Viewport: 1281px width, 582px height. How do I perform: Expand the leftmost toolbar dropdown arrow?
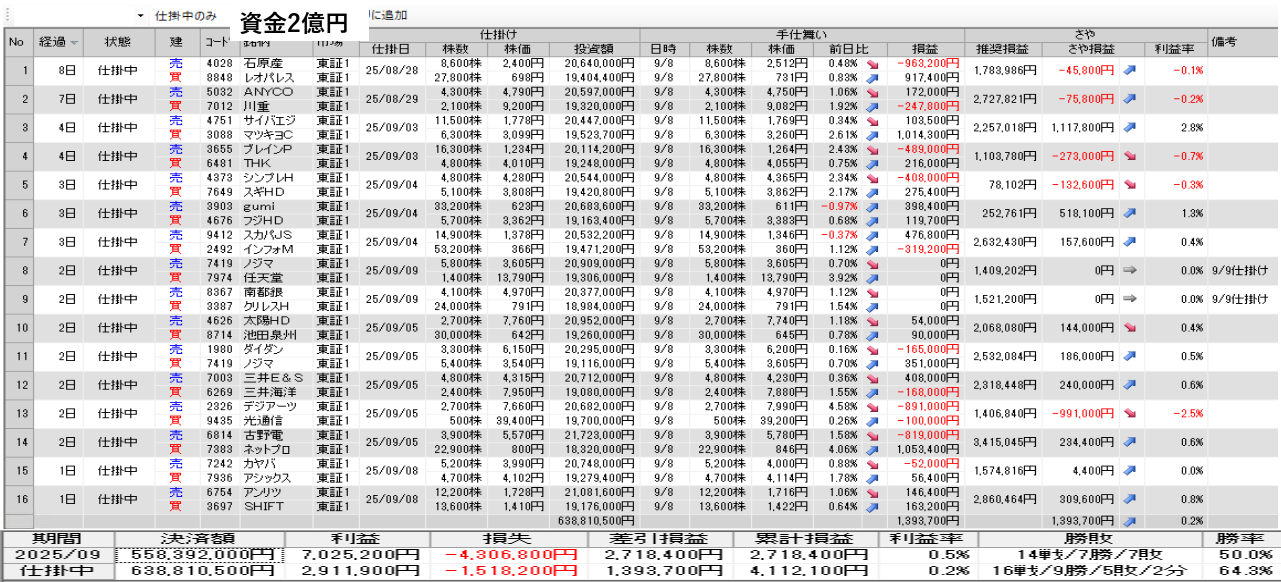pos(139,17)
